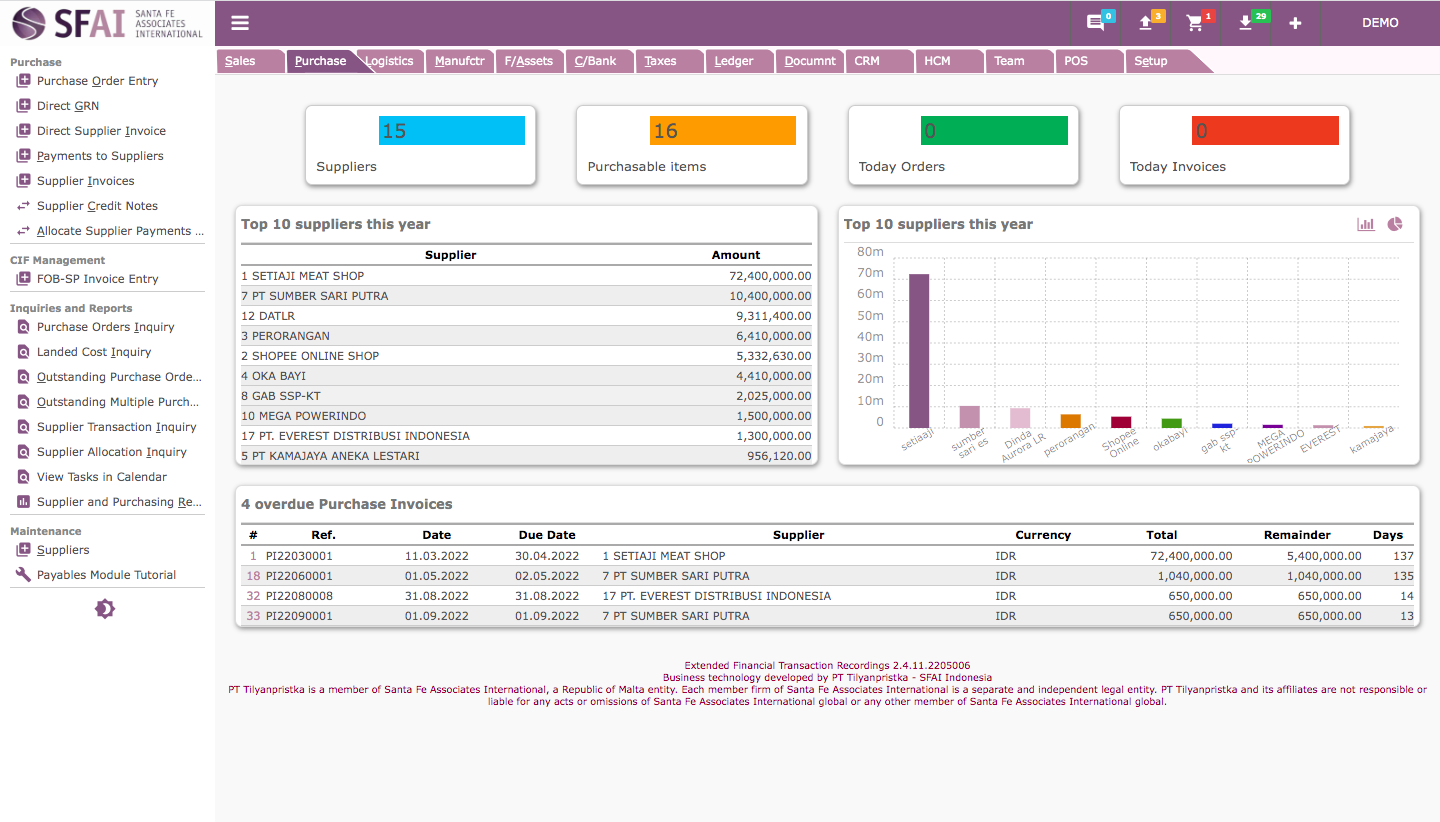The height and width of the screenshot is (822, 1440).
Task: Open the shopping cart icon
Action: pos(1194,23)
